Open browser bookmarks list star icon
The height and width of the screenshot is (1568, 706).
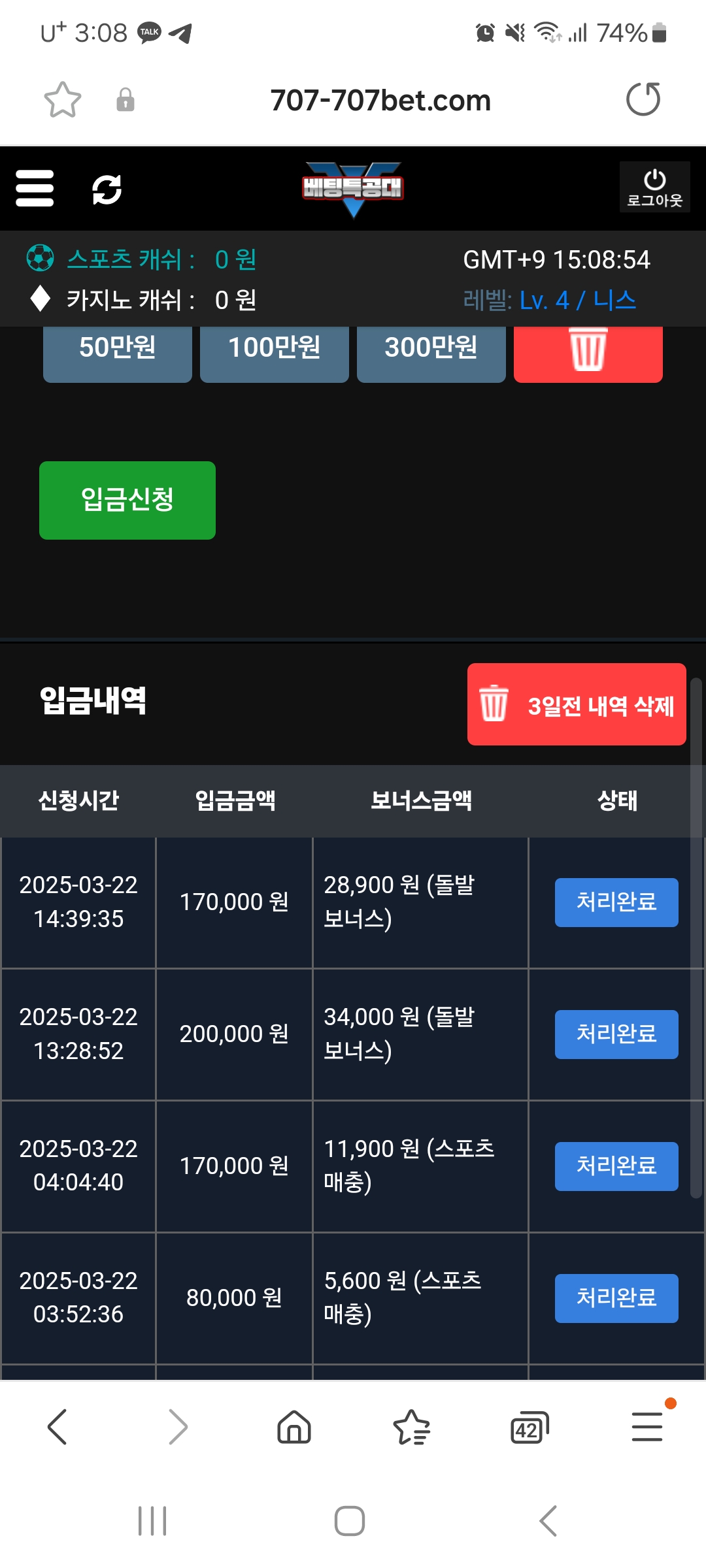click(x=411, y=1427)
